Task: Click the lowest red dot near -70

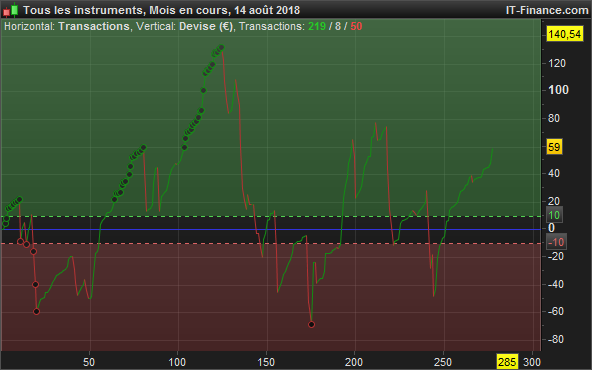Action: pyautogui.click(x=311, y=324)
